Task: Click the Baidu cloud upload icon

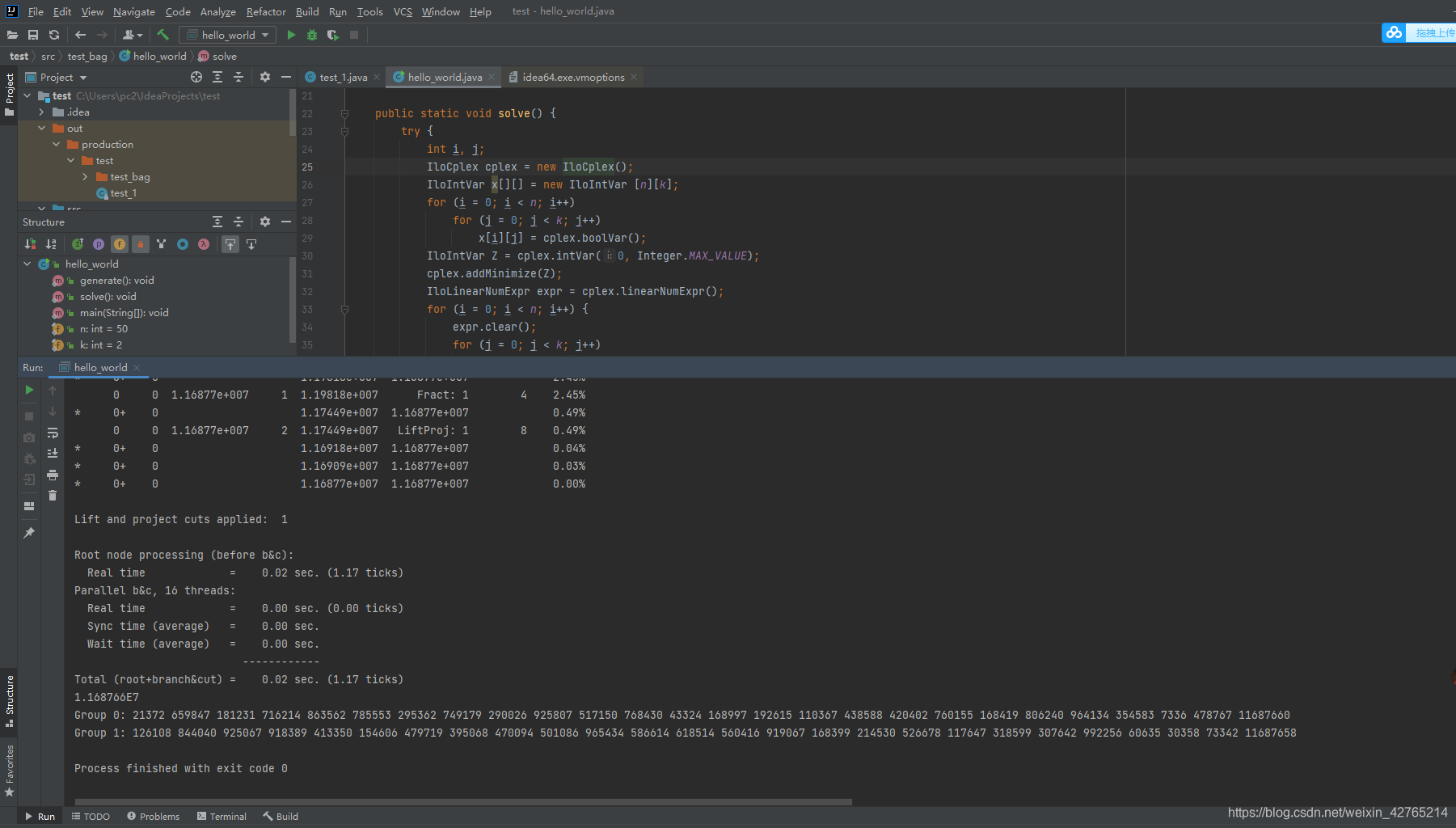Action: click(x=1393, y=32)
